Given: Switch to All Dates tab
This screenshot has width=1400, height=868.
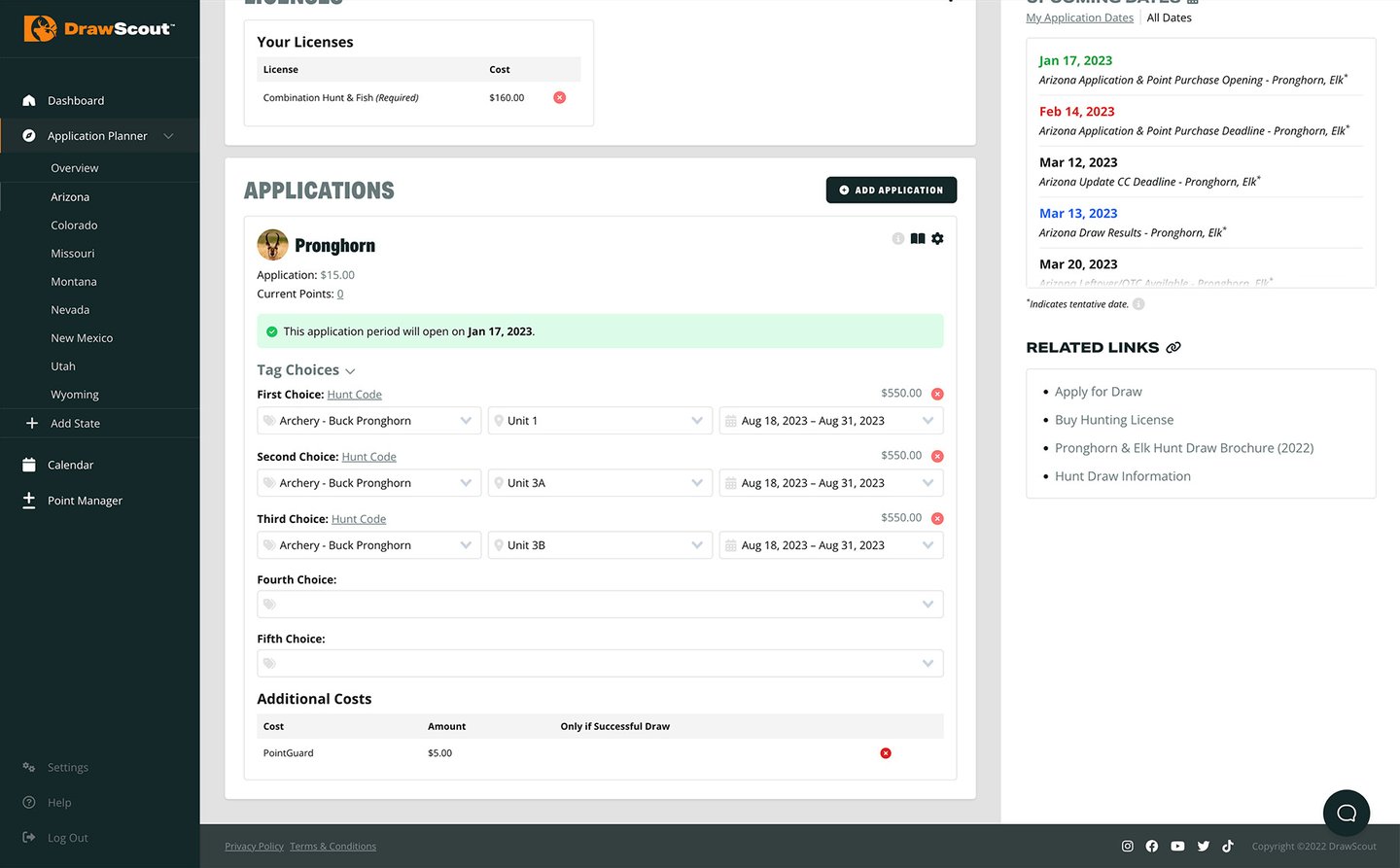Looking at the screenshot, I should pos(1169,17).
